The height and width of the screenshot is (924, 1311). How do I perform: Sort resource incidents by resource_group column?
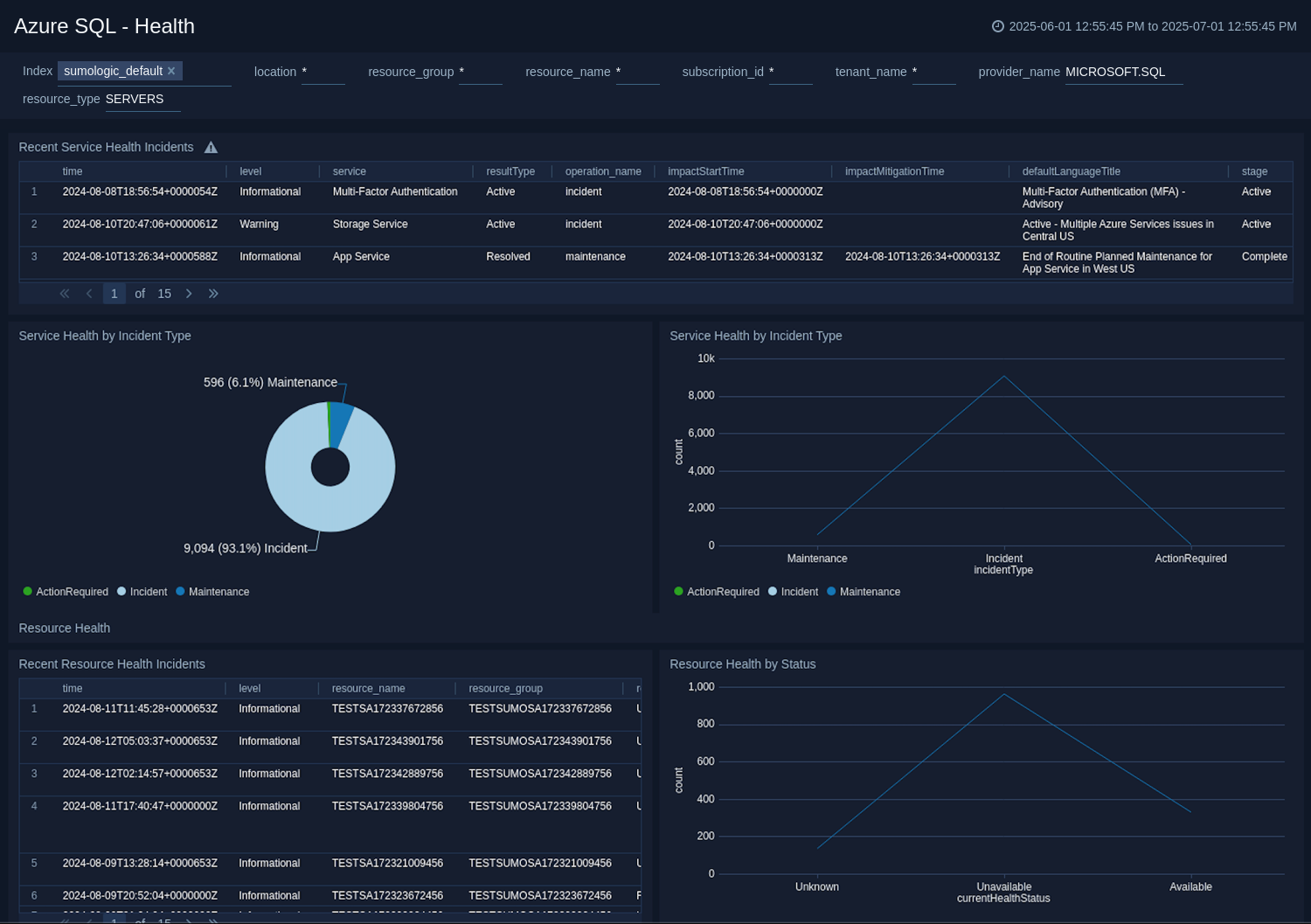pos(505,689)
